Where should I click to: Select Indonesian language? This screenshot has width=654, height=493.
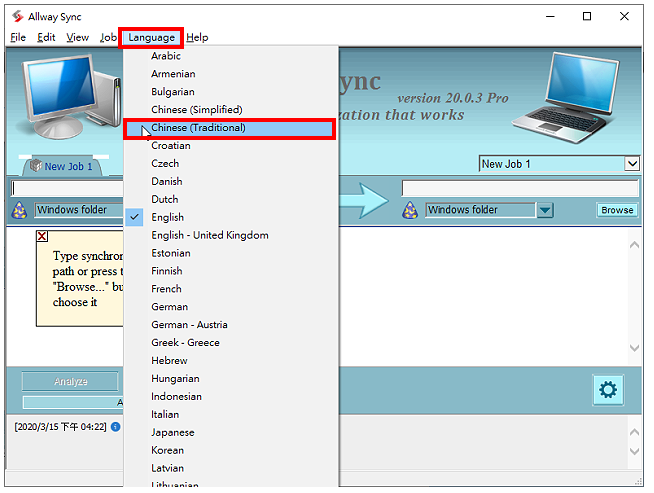point(231,397)
